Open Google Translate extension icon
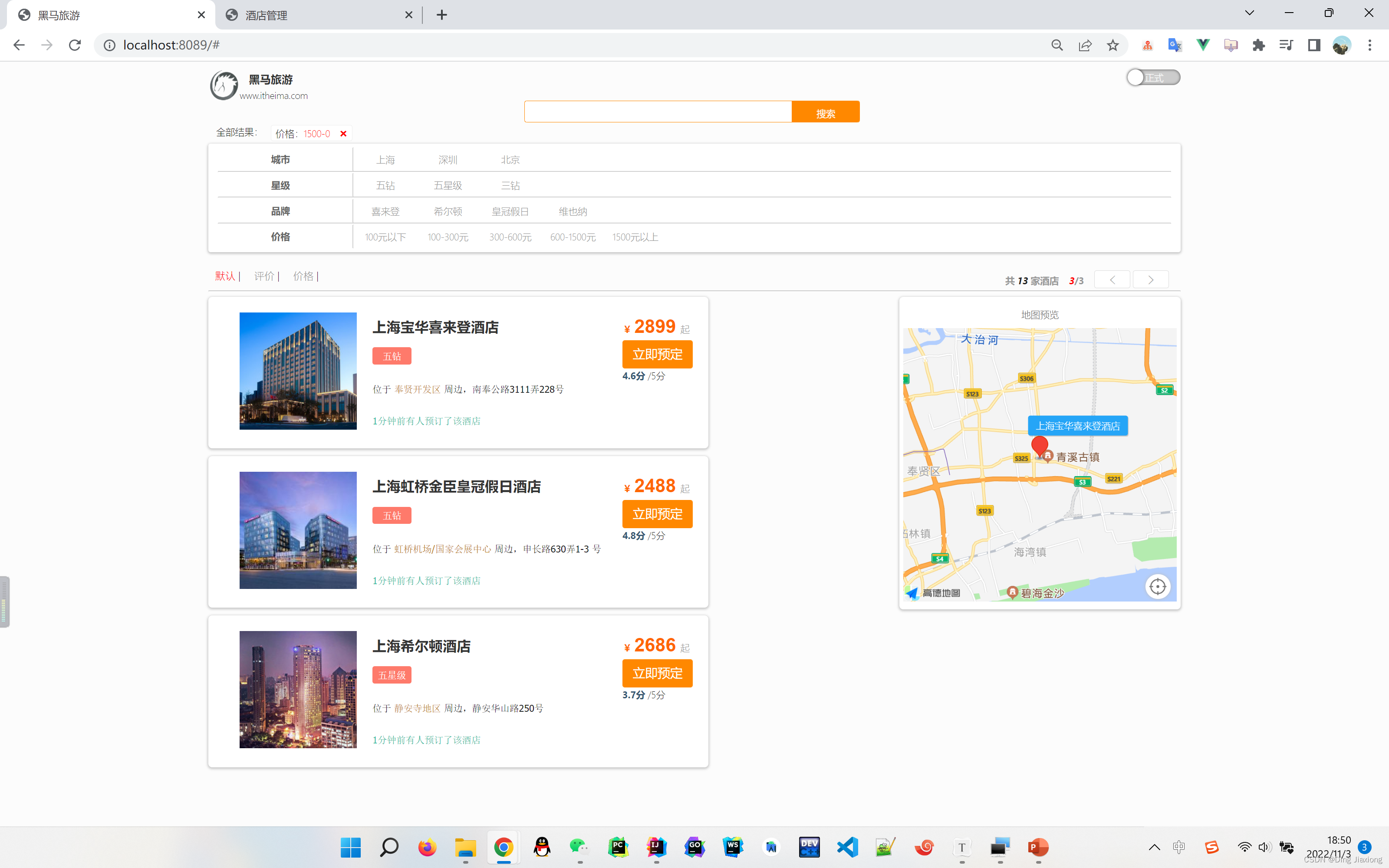Screen dimensions: 1389x868 (1175, 45)
